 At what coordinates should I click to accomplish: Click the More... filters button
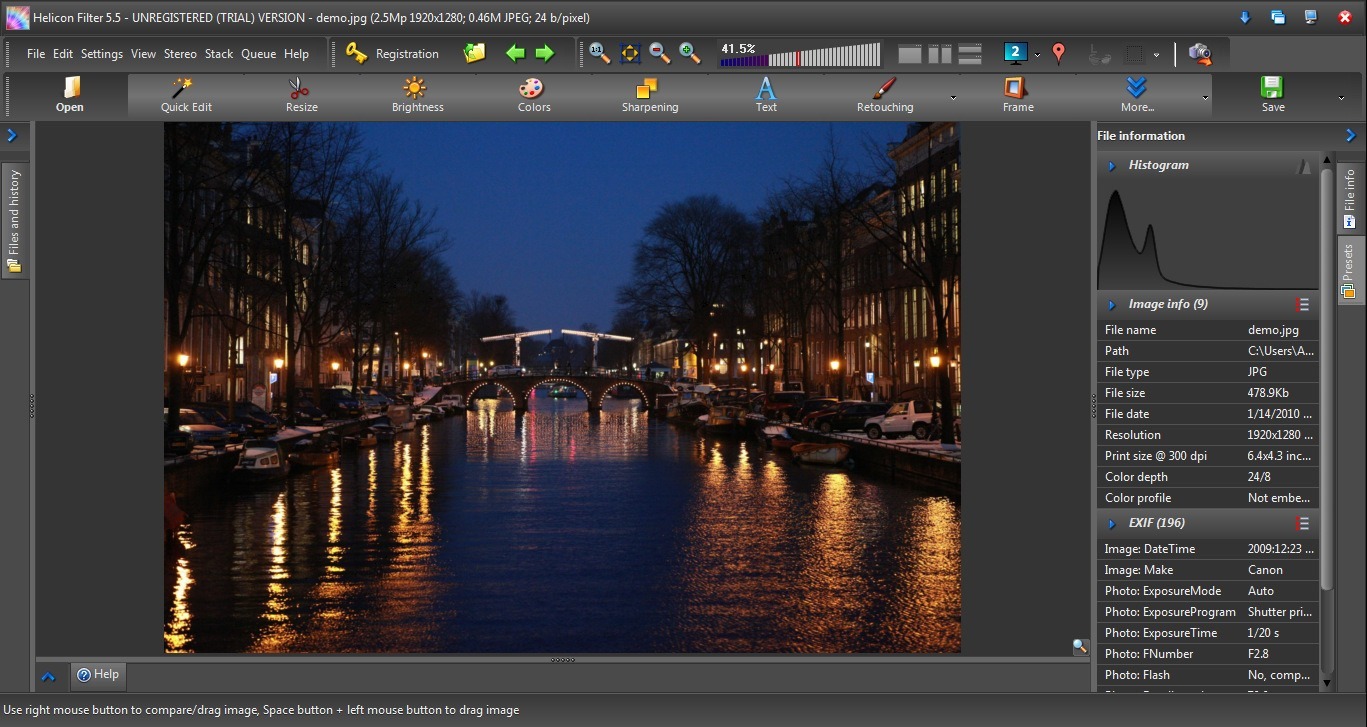pyautogui.click(x=1136, y=95)
